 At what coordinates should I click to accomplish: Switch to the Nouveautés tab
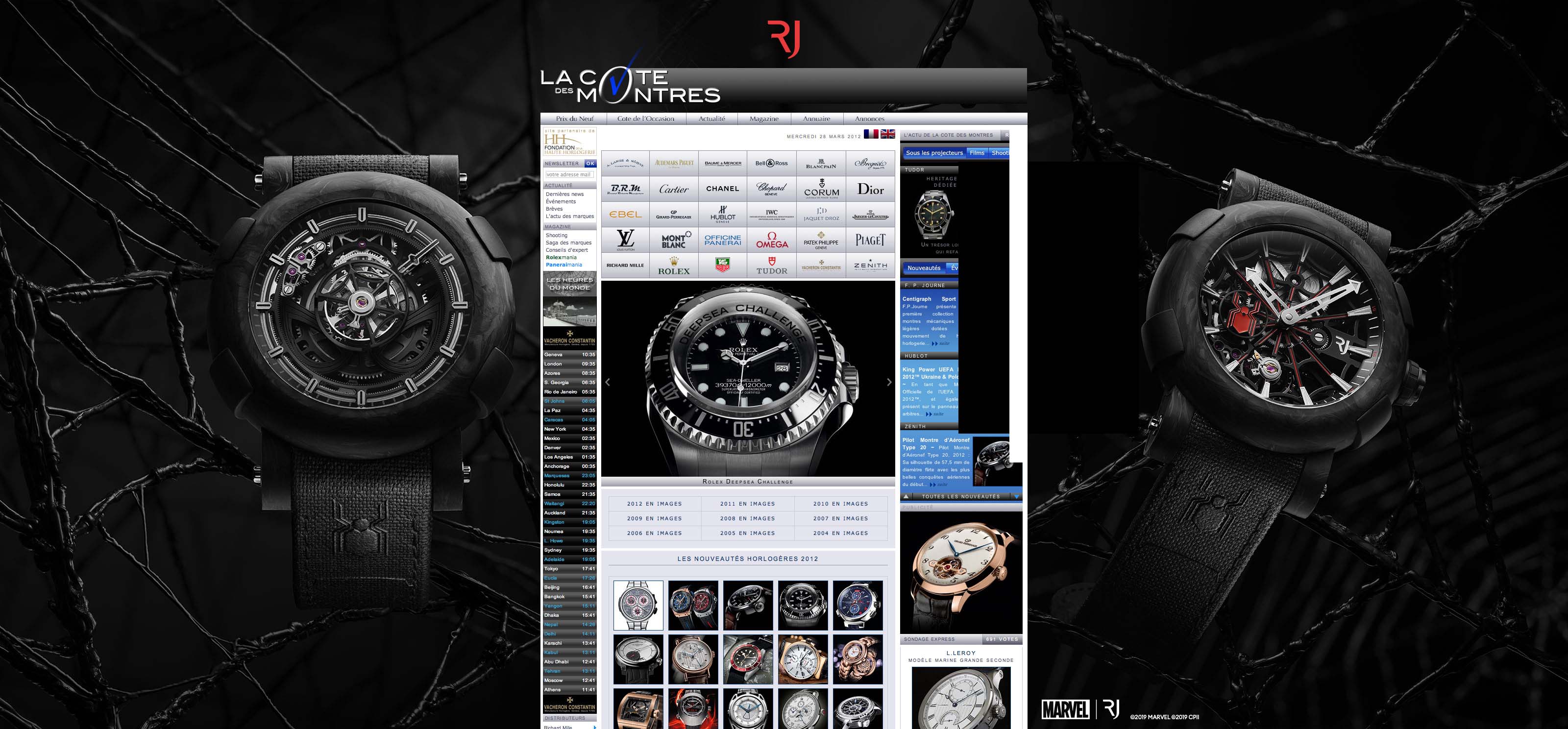tap(924, 268)
